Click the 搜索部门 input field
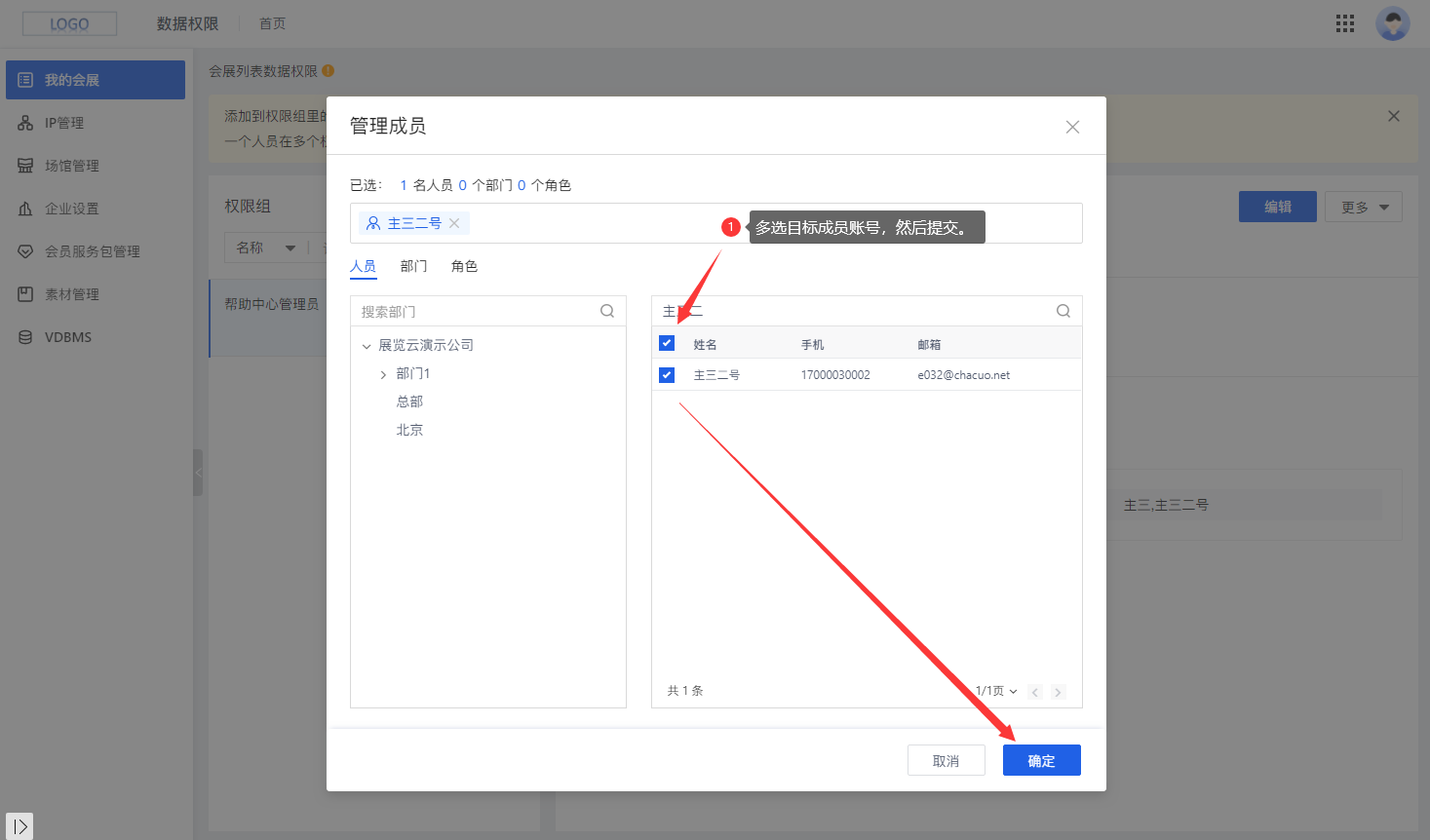Viewport: 1430px width, 840px height. [478, 311]
